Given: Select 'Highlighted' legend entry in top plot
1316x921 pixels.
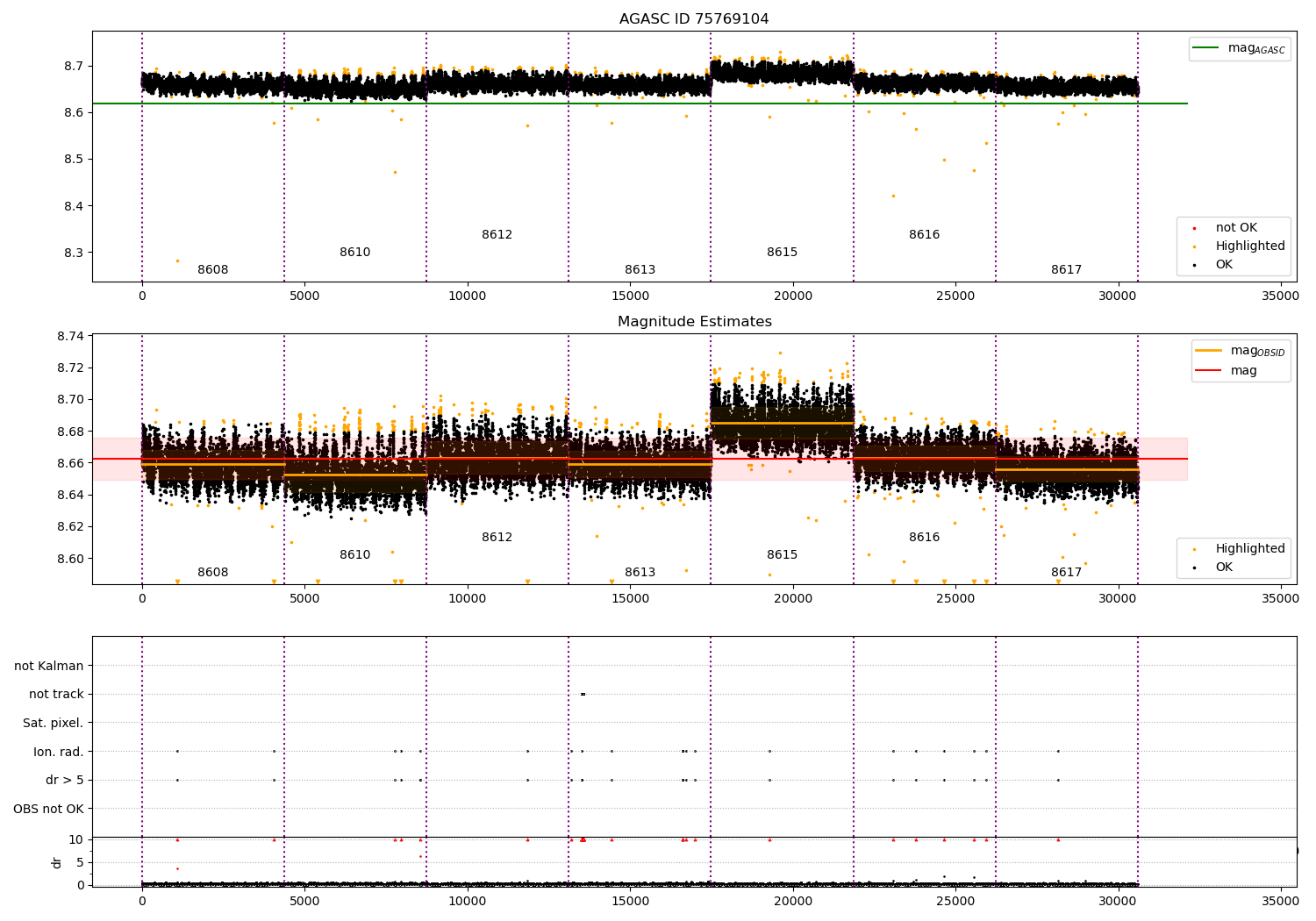Looking at the screenshot, I should coord(1250,246).
